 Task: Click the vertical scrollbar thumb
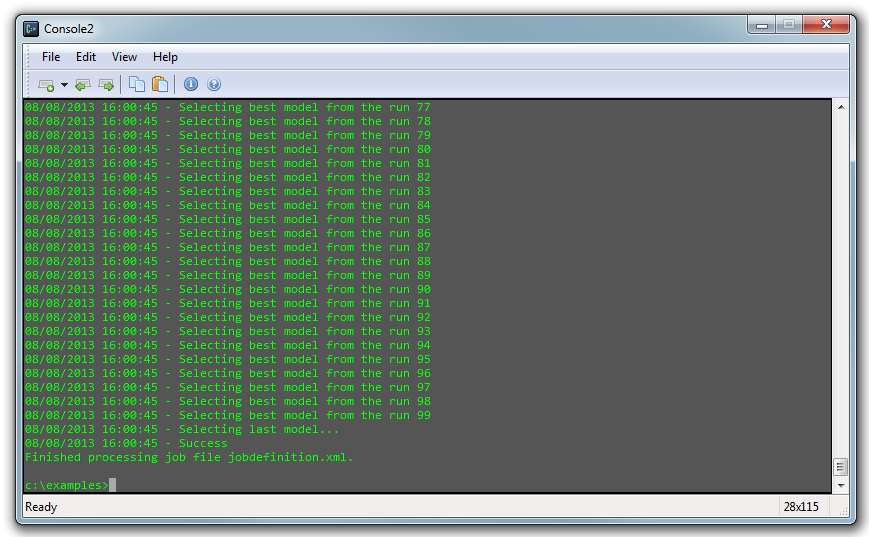[x=840, y=467]
